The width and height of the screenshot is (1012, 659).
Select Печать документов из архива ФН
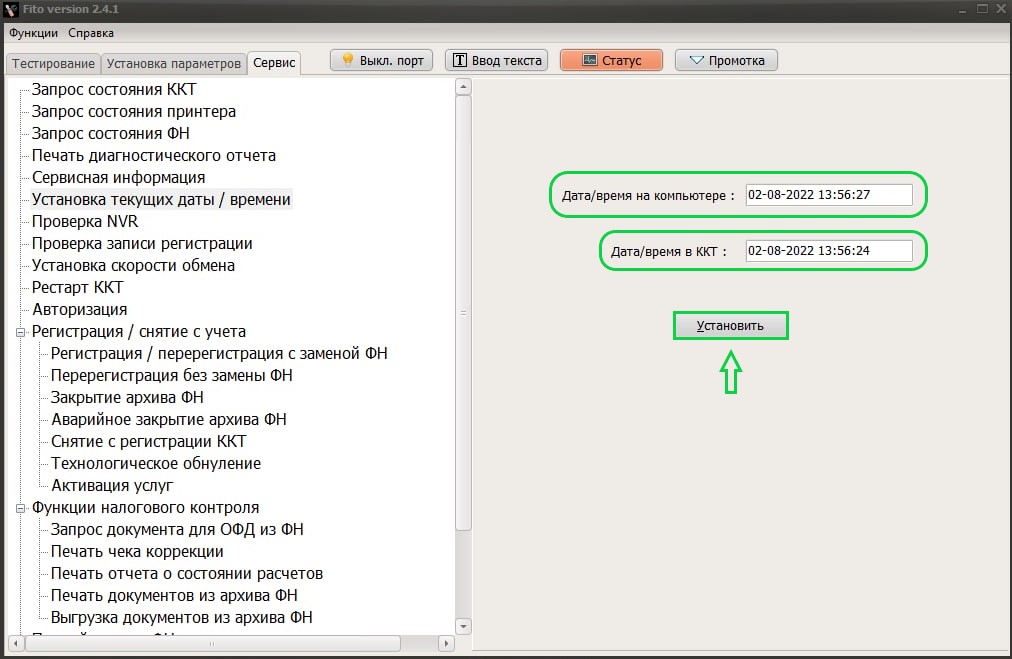coord(174,595)
